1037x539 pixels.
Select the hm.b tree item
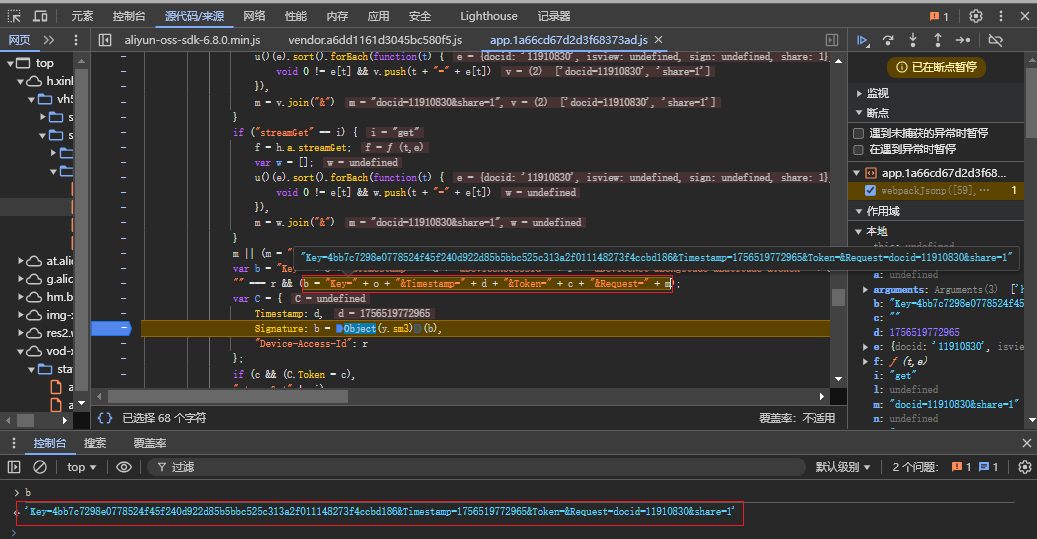pyautogui.click(x=60, y=297)
